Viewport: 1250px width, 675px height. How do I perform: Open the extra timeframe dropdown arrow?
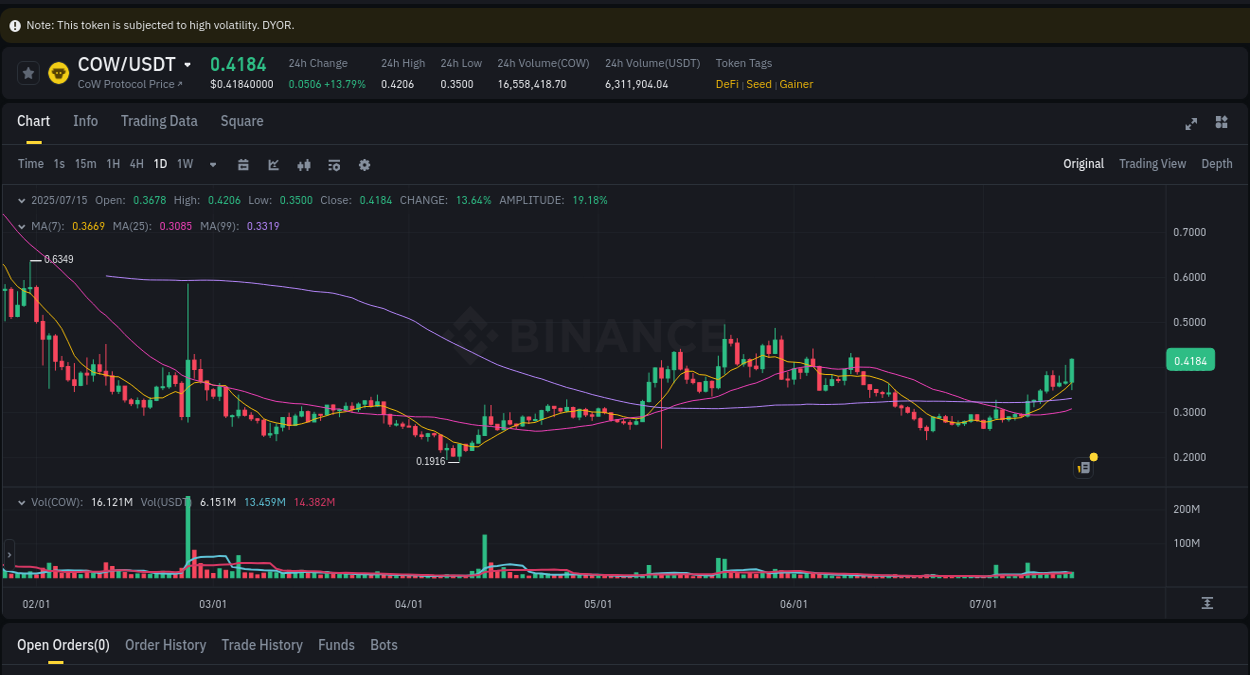(x=212, y=164)
